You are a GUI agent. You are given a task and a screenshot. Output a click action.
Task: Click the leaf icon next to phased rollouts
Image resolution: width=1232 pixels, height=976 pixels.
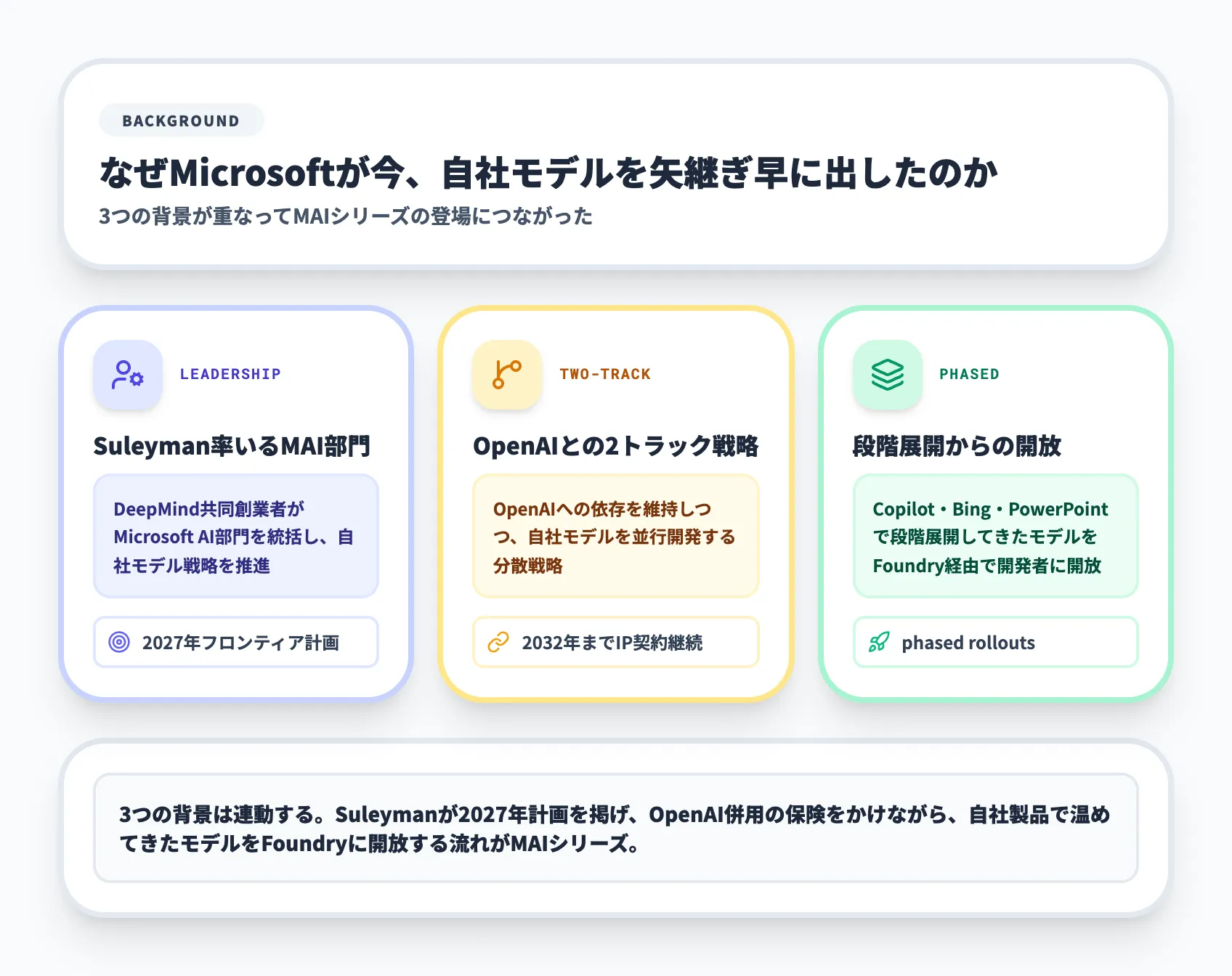tap(878, 642)
